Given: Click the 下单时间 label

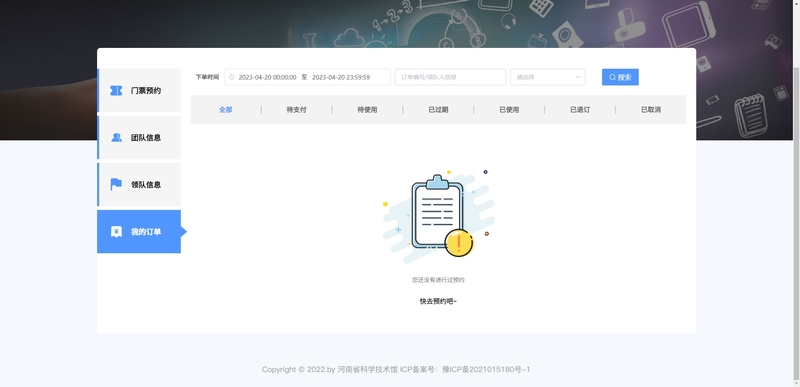Looking at the screenshot, I should pos(207,77).
